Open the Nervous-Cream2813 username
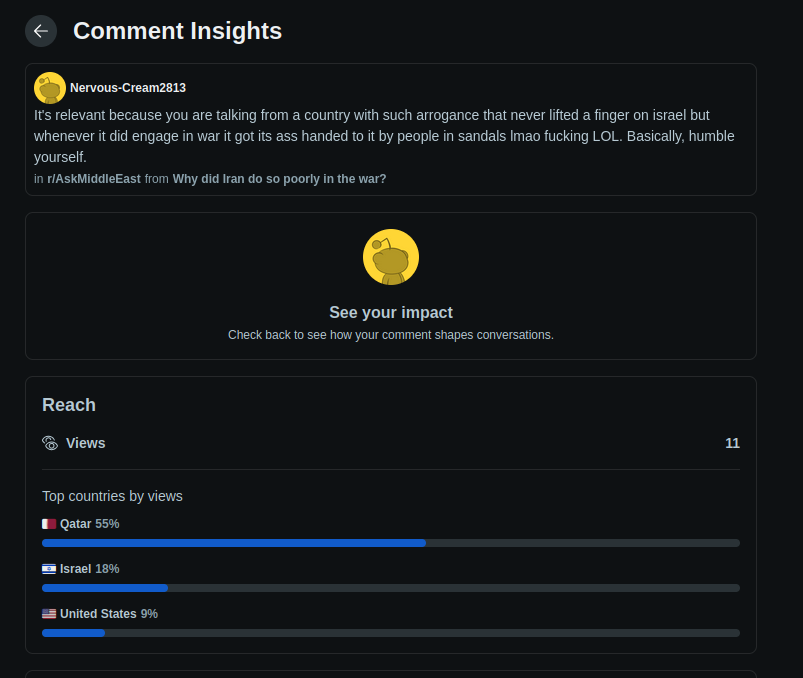803x678 pixels. [x=128, y=88]
